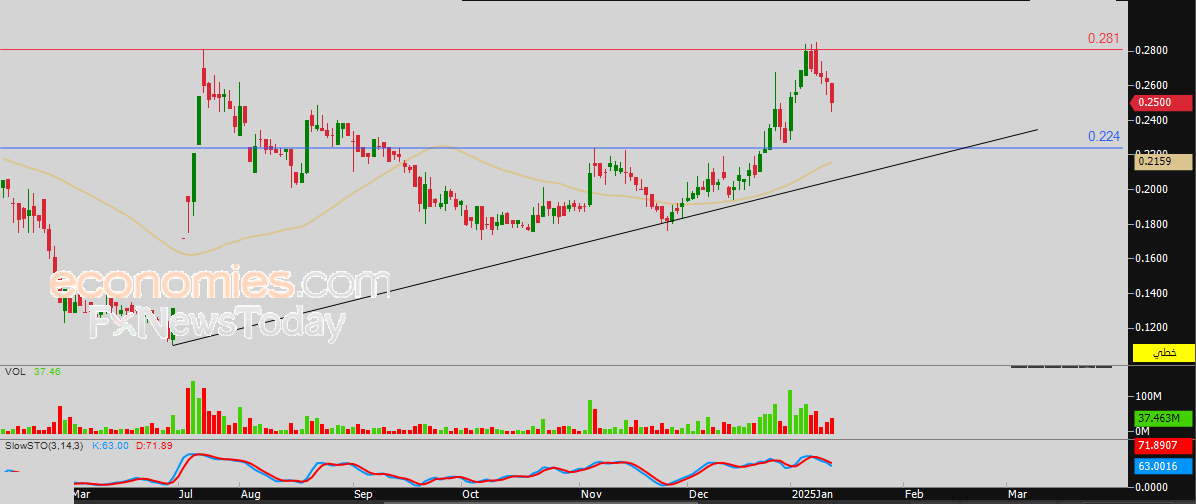Click the Sep label on time axis
This screenshot has width=1196, height=504.
pyautogui.click(x=364, y=494)
